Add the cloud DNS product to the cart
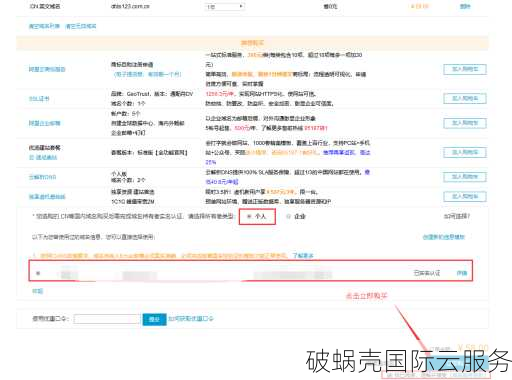 click(465, 177)
